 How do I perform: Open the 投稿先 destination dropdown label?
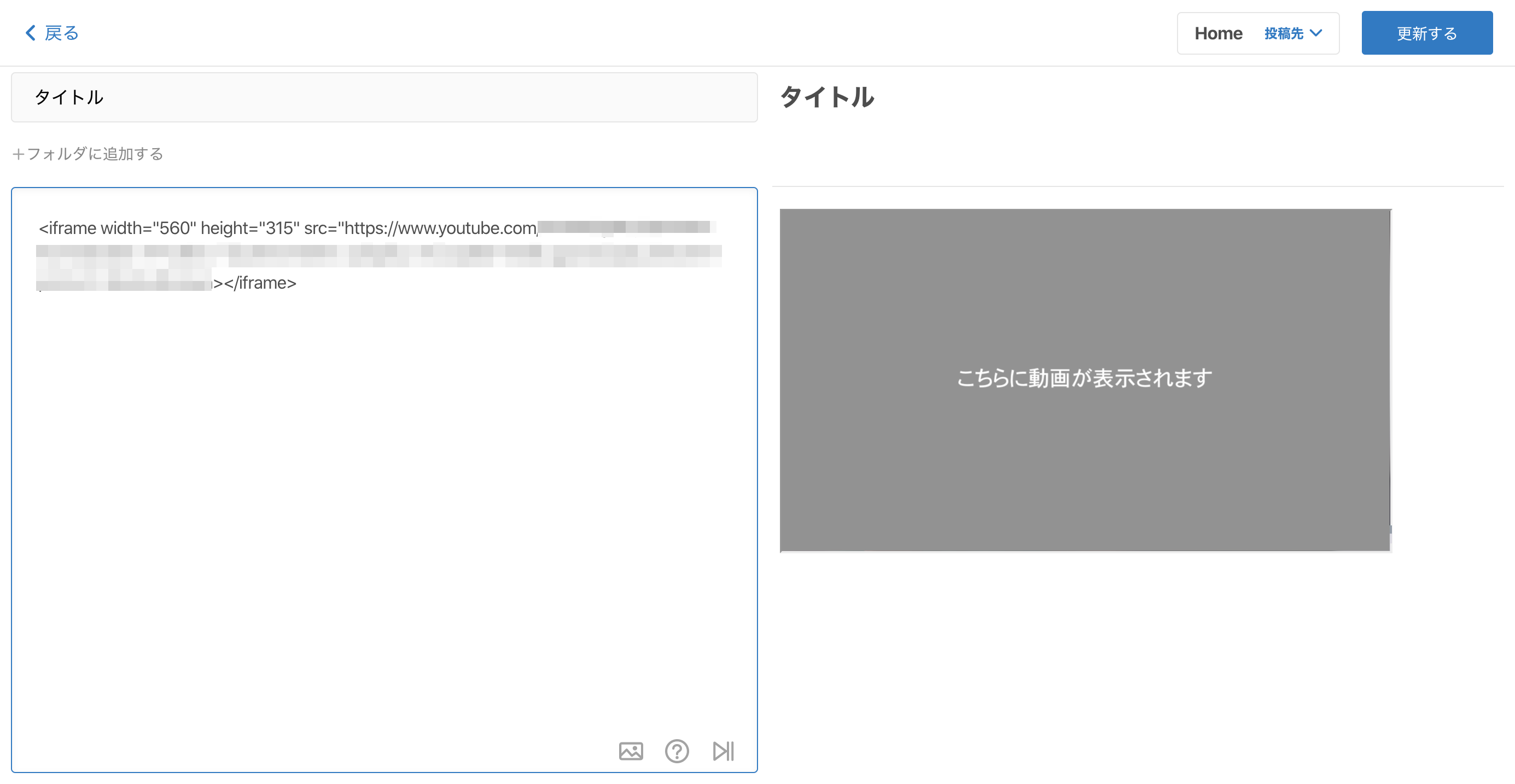tap(1283, 33)
